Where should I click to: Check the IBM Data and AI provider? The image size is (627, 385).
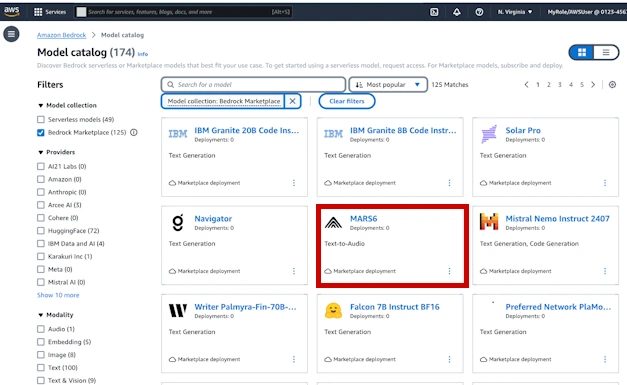pyautogui.click(x=41, y=243)
